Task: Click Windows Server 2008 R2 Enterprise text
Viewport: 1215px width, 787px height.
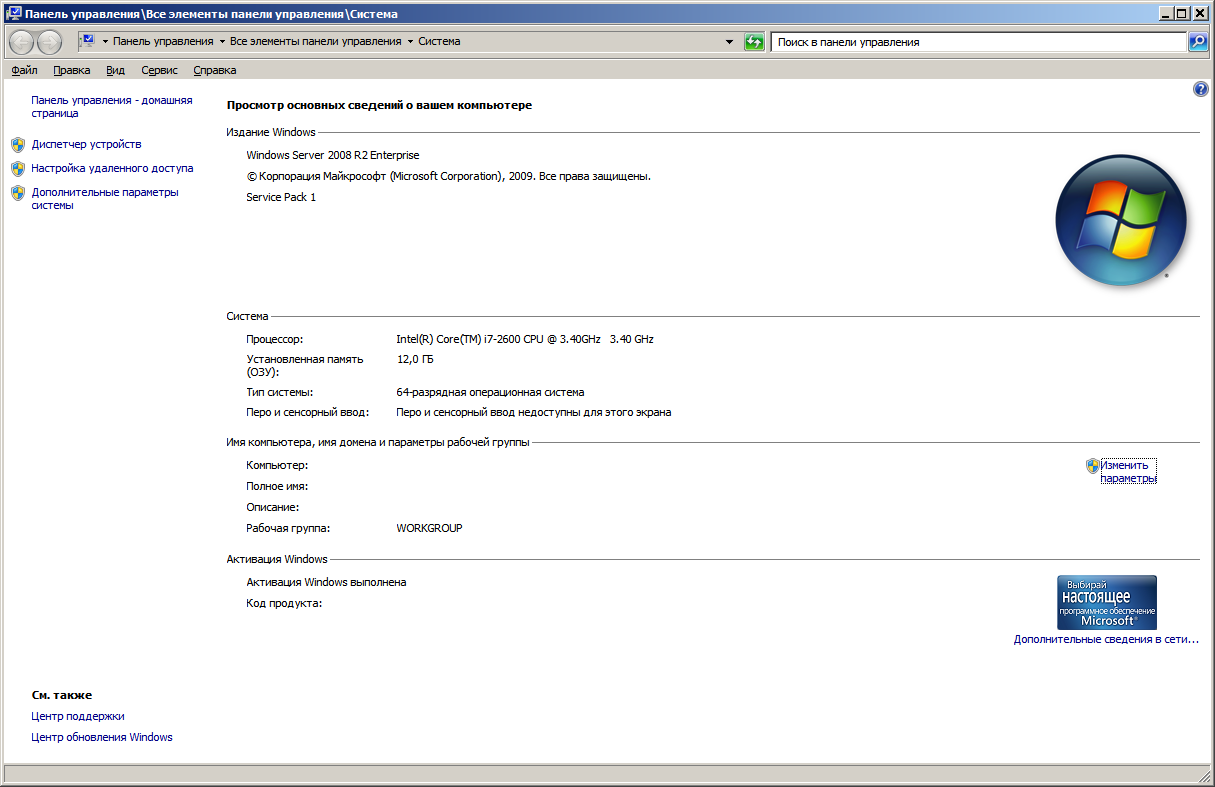Action: pyautogui.click(x=333, y=155)
